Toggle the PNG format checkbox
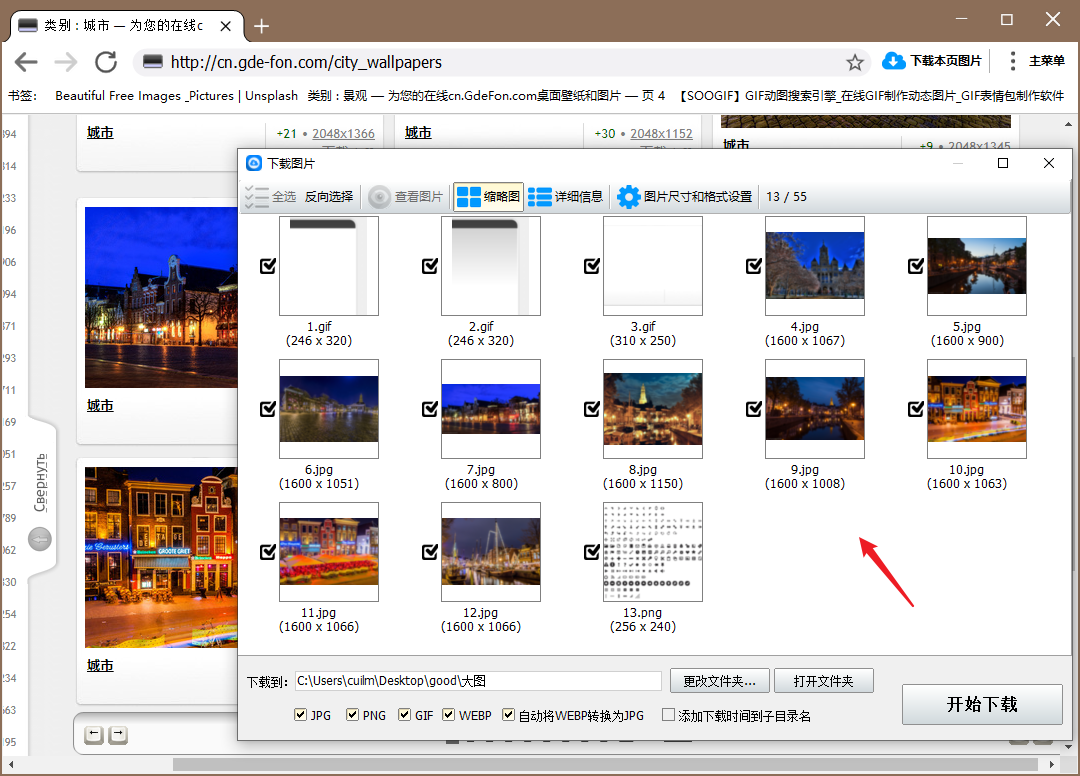This screenshot has width=1080, height=776. point(352,715)
